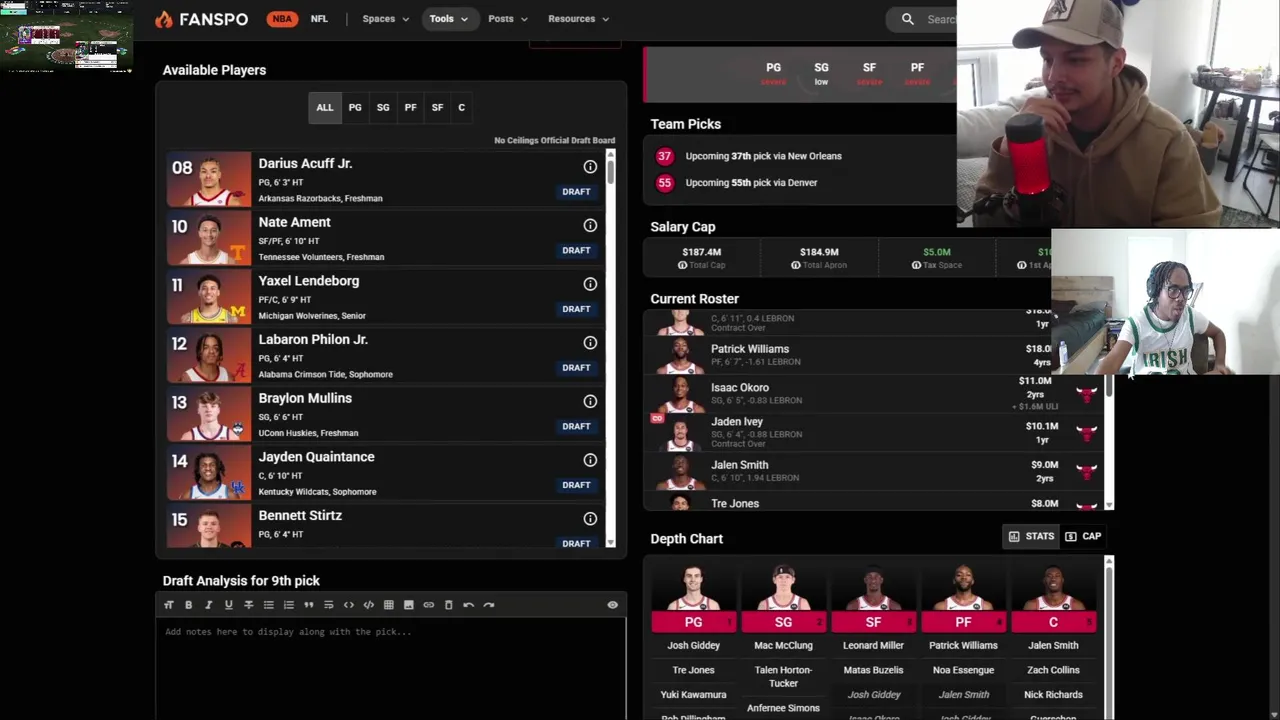Screen dimensions: 1280x720
Task: Toggle hard line wrap icon in notes toolbar
Action: (x=328, y=605)
